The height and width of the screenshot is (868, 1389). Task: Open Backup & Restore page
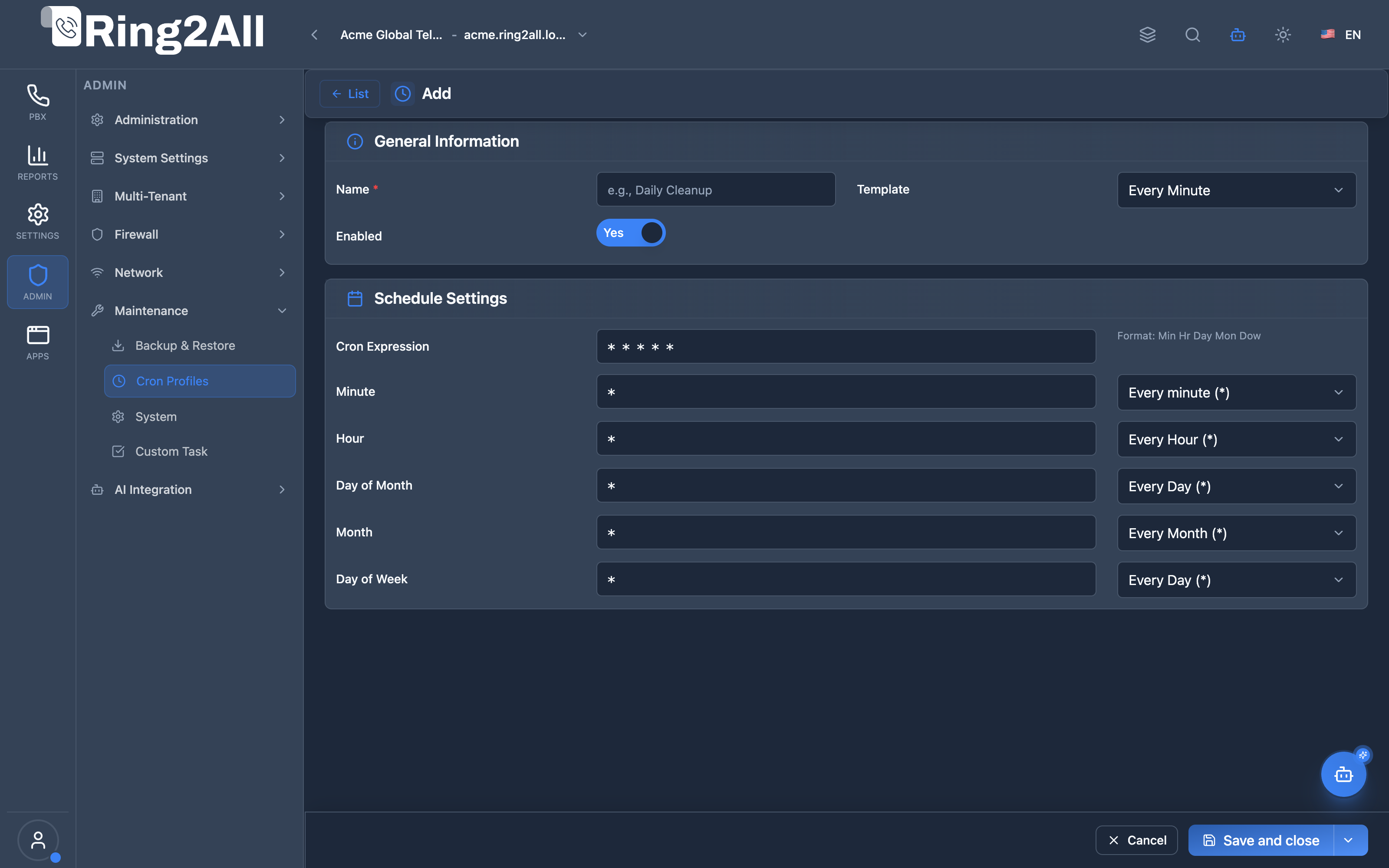(x=200, y=345)
